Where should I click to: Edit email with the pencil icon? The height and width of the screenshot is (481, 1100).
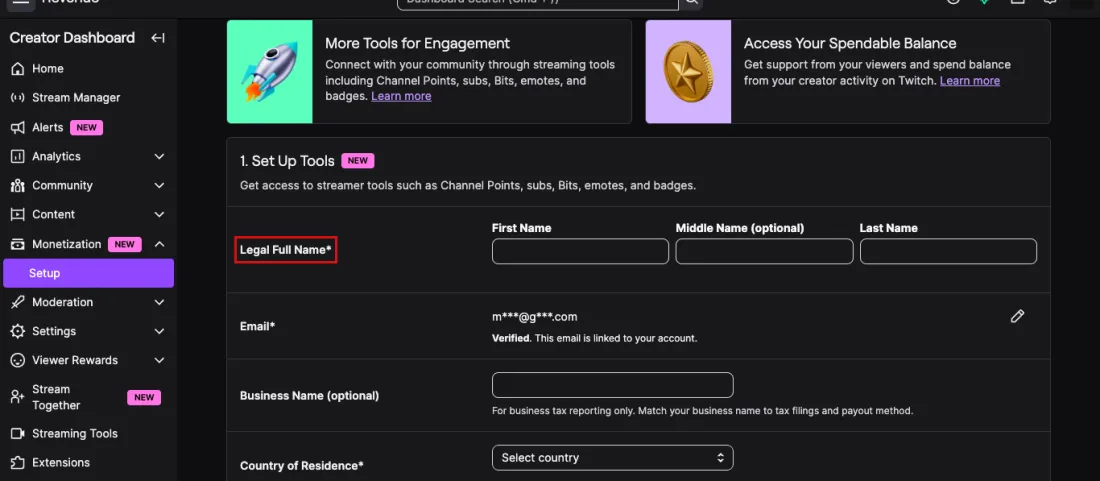(x=1017, y=316)
